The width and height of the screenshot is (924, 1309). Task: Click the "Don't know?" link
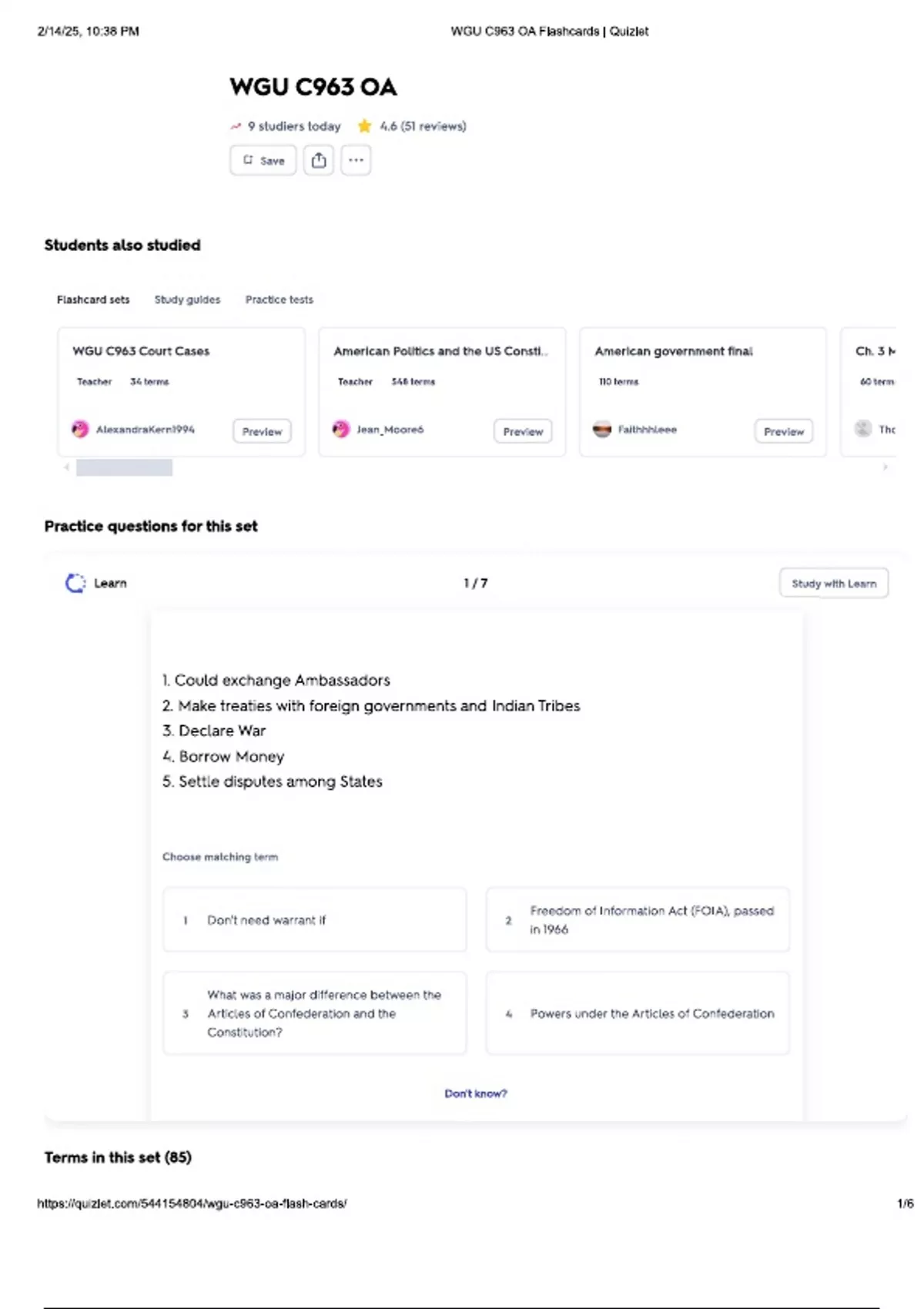[476, 1093]
